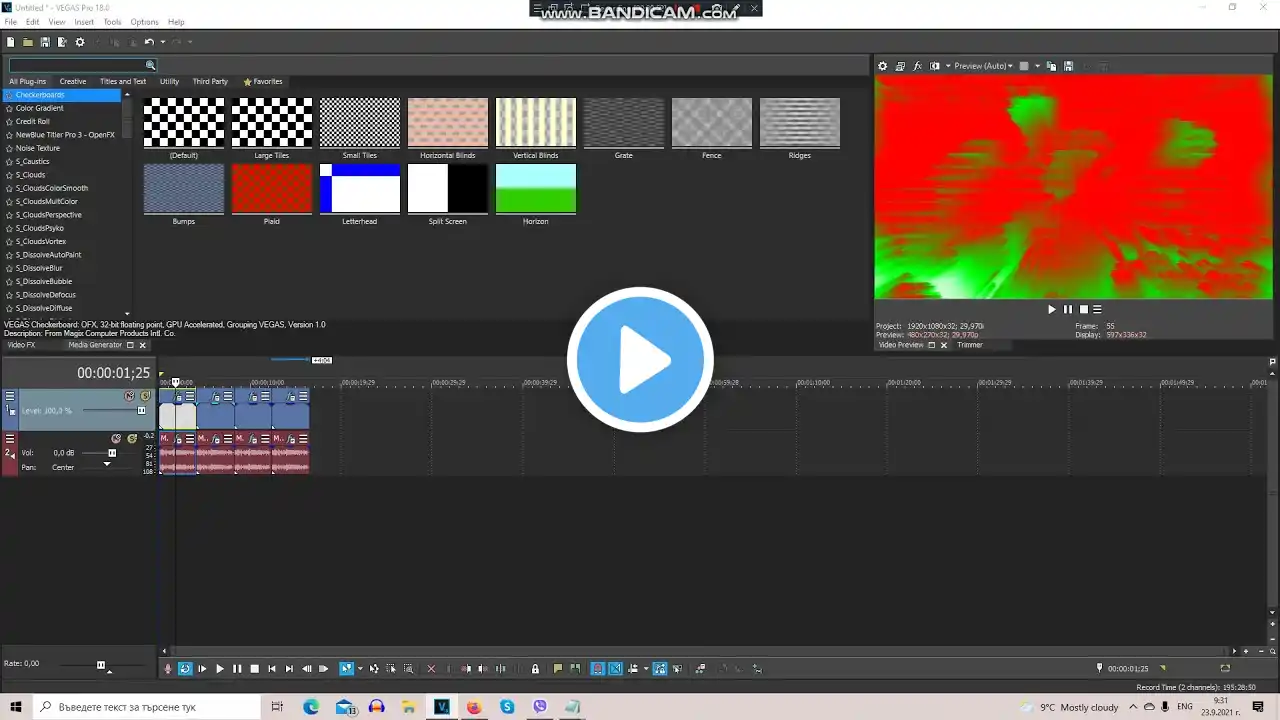Save the project using the floppy icon
Screen dimensions: 1280x720
point(45,42)
